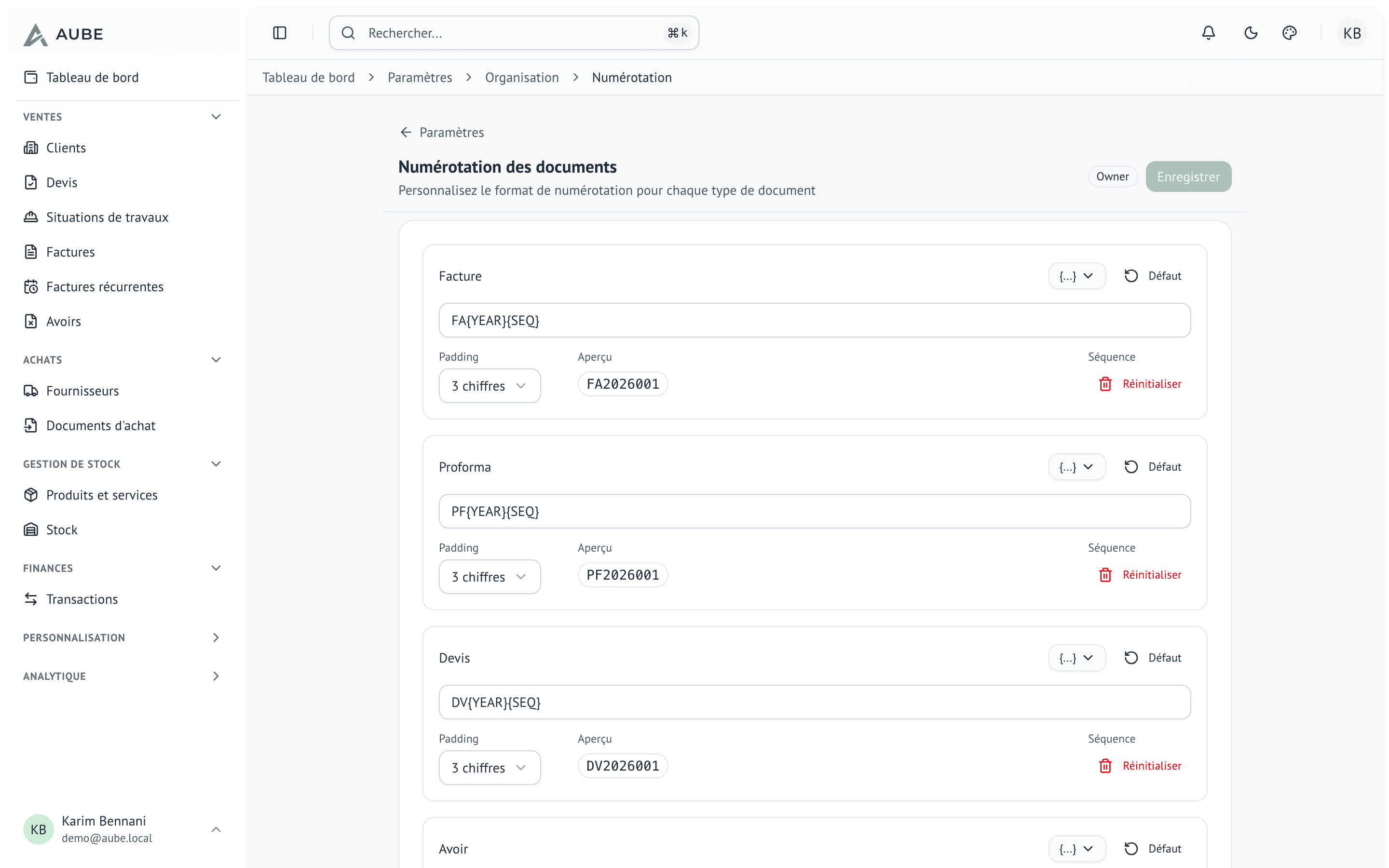Restore Devis format with Défaut
Viewport: 1389px width, 868px height.
coord(1153,658)
